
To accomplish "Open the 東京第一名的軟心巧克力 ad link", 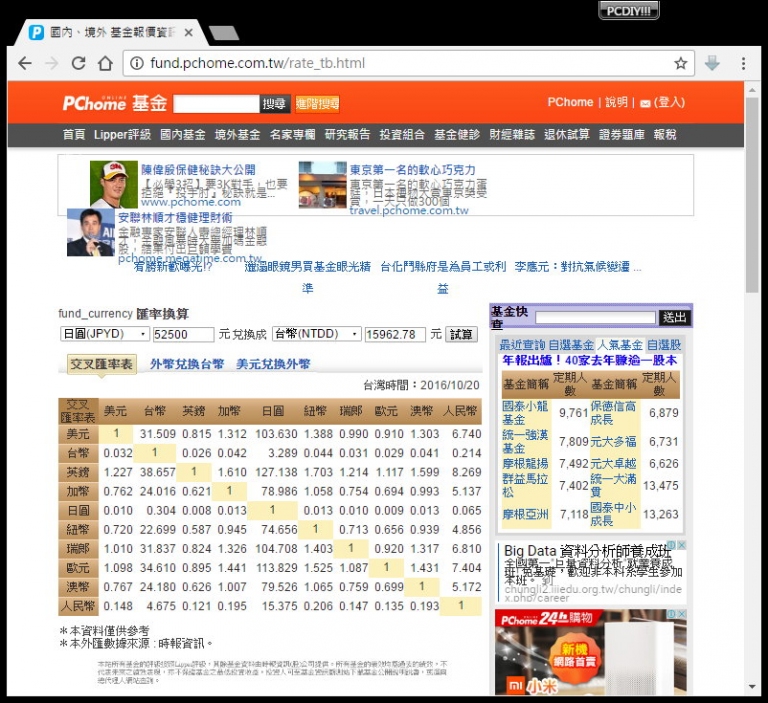I will click(412, 170).
